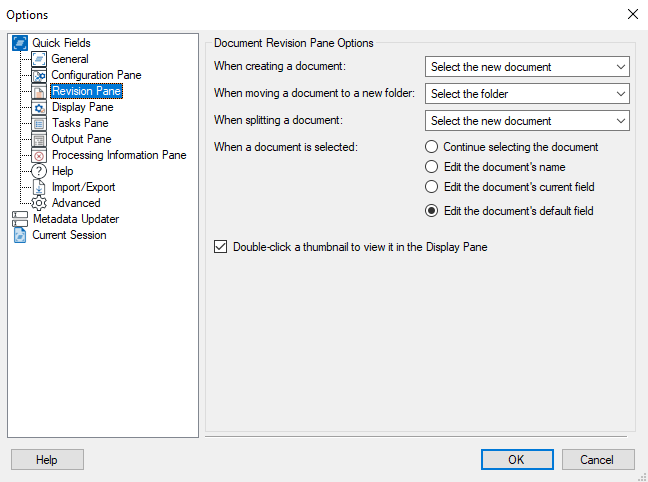Screen dimensions: 648x482
Task: Click the Advanced gear icon
Action: [x=39, y=203]
